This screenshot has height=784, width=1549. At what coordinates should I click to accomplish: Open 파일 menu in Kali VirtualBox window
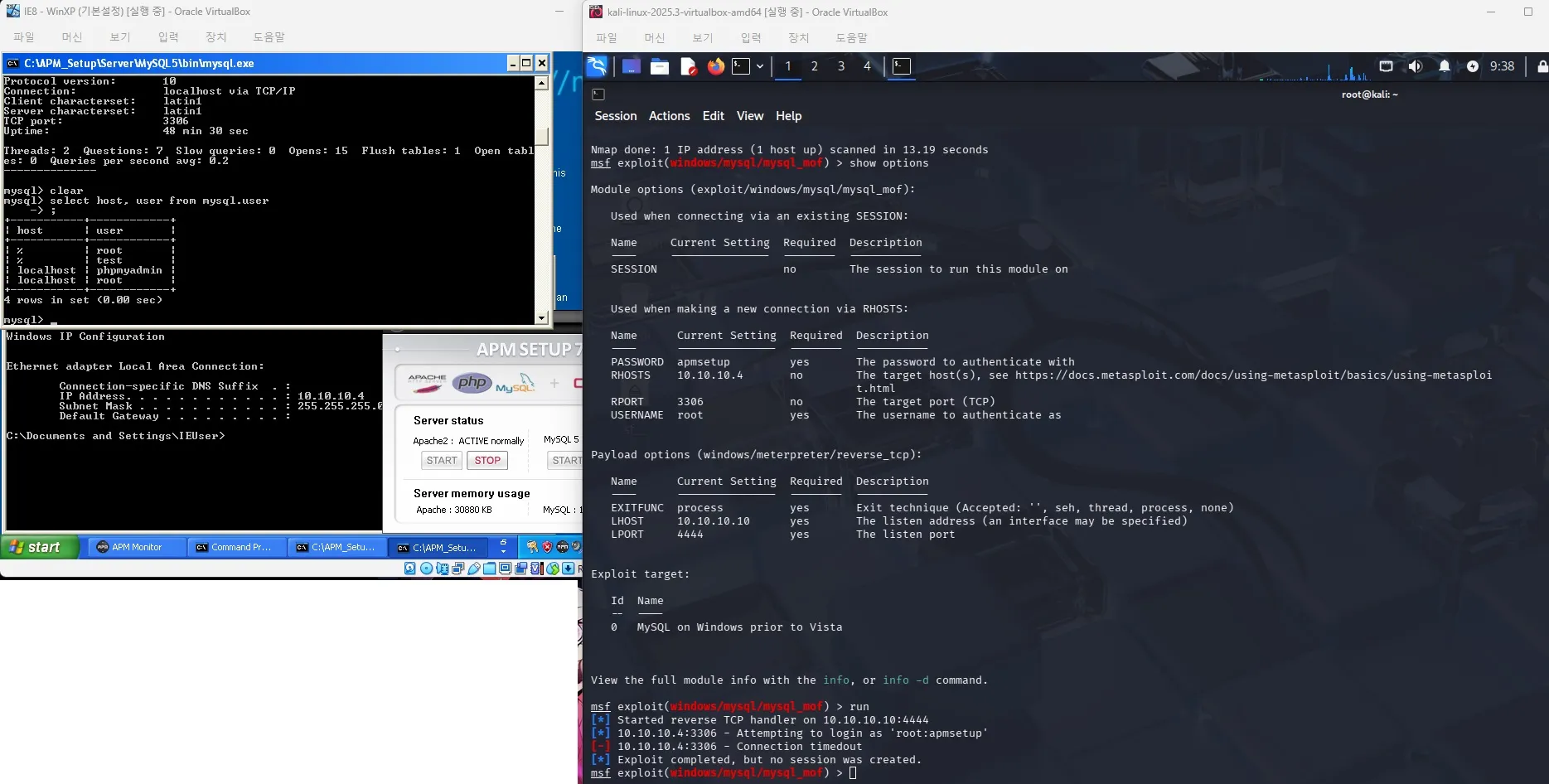tap(607, 38)
